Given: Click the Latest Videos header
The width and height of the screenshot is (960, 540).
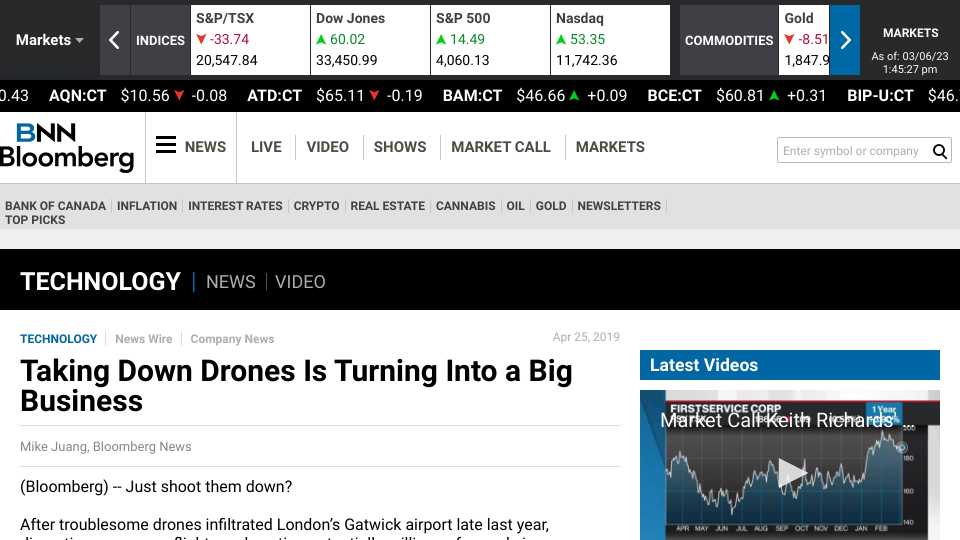Looking at the screenshot, I should coord(790,365).
